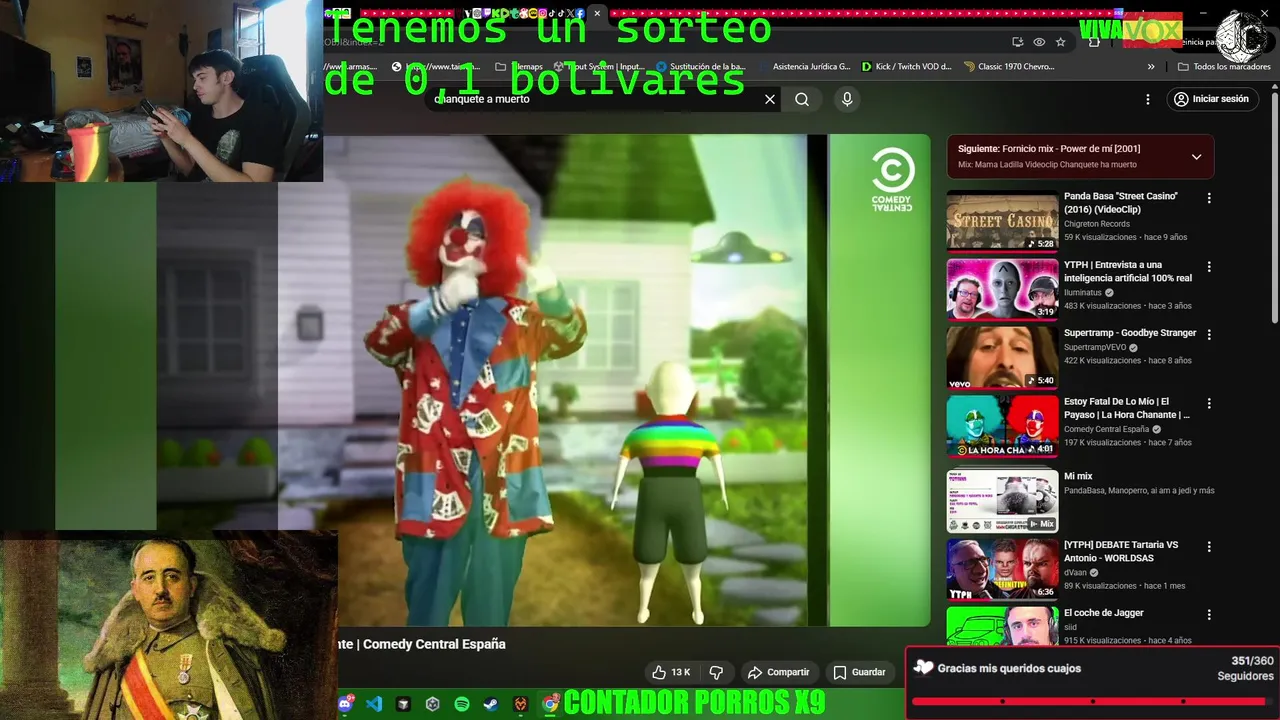Like the video with 13 K
1280x720 pixels.
671,672
